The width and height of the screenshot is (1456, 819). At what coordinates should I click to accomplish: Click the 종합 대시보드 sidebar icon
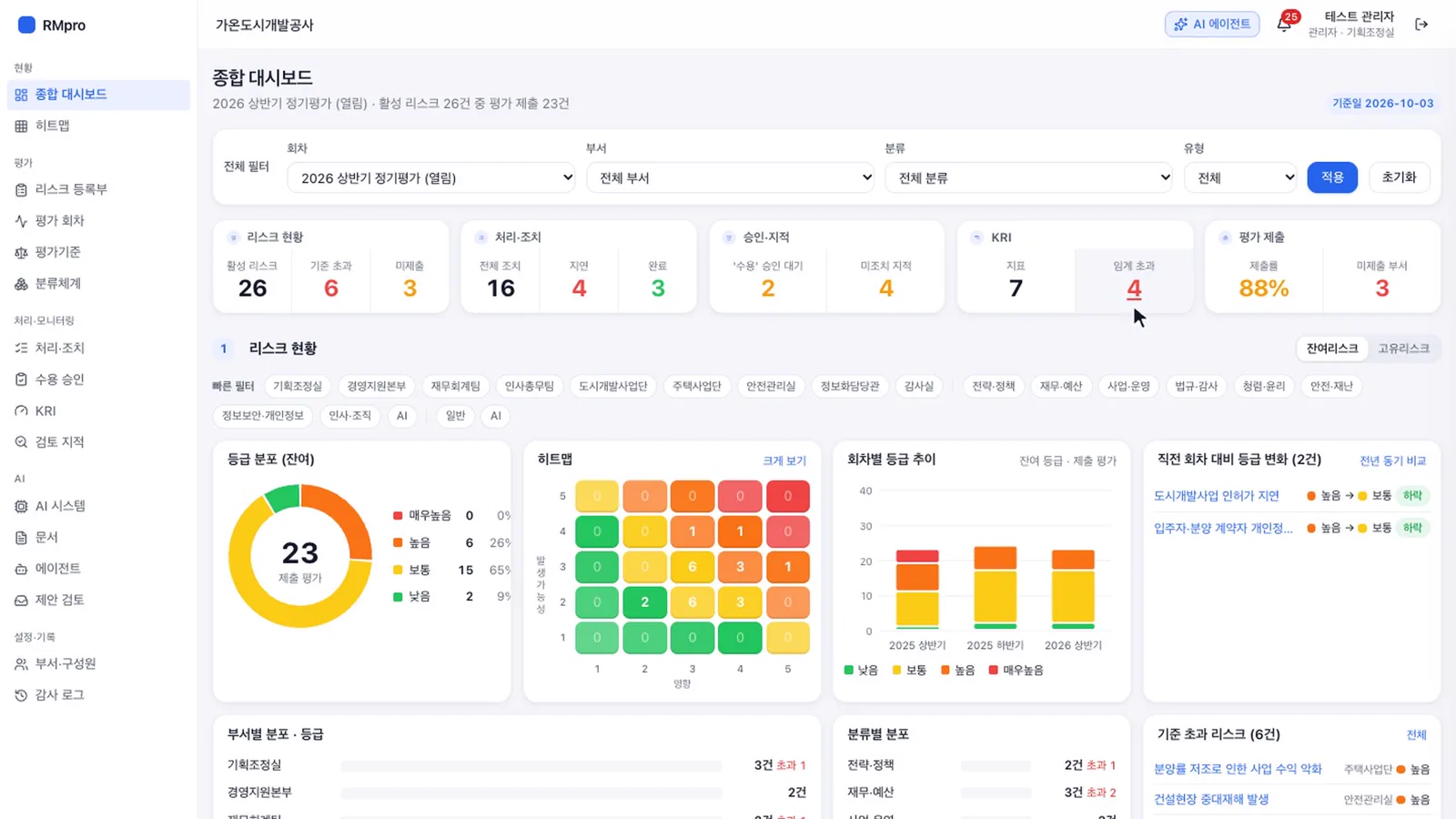(x=21, y=95)
